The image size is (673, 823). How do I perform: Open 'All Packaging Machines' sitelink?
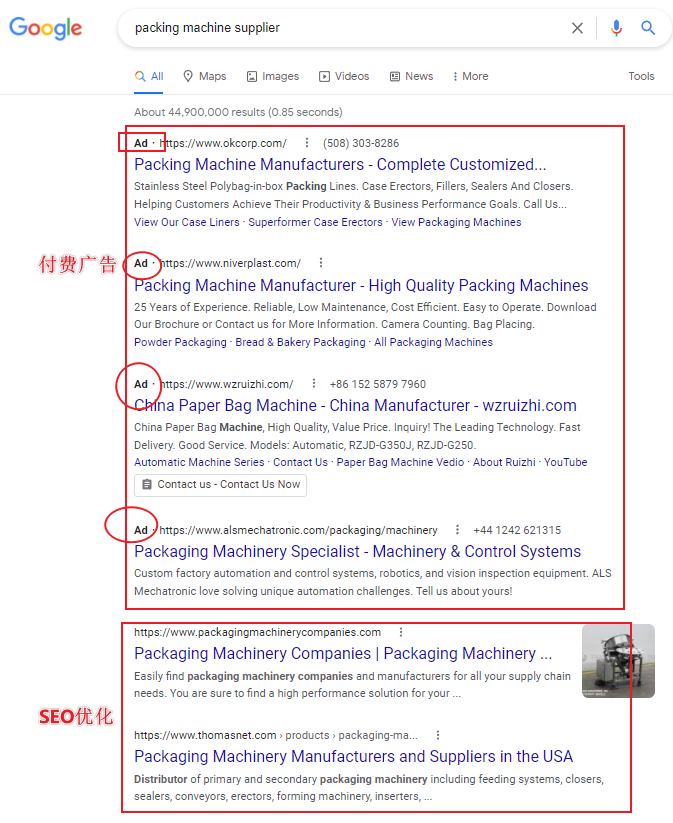pyautogui.click(x=433, y=342)
